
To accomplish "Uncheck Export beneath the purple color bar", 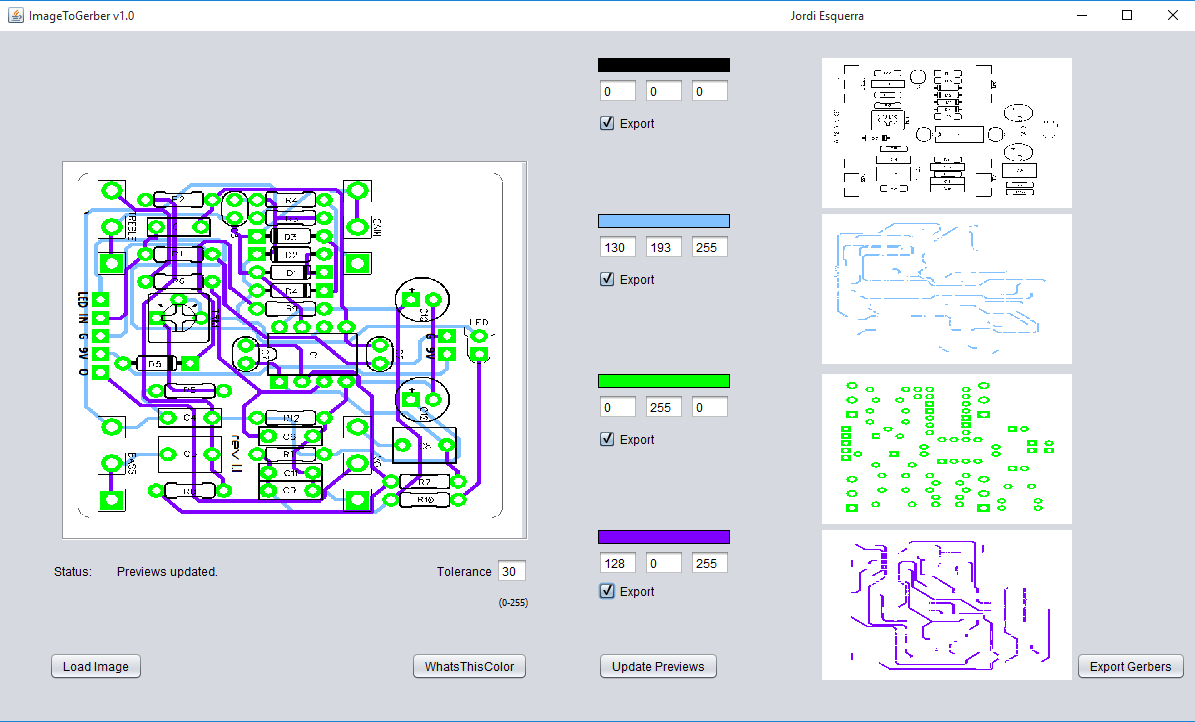I will tap(607, 591).
